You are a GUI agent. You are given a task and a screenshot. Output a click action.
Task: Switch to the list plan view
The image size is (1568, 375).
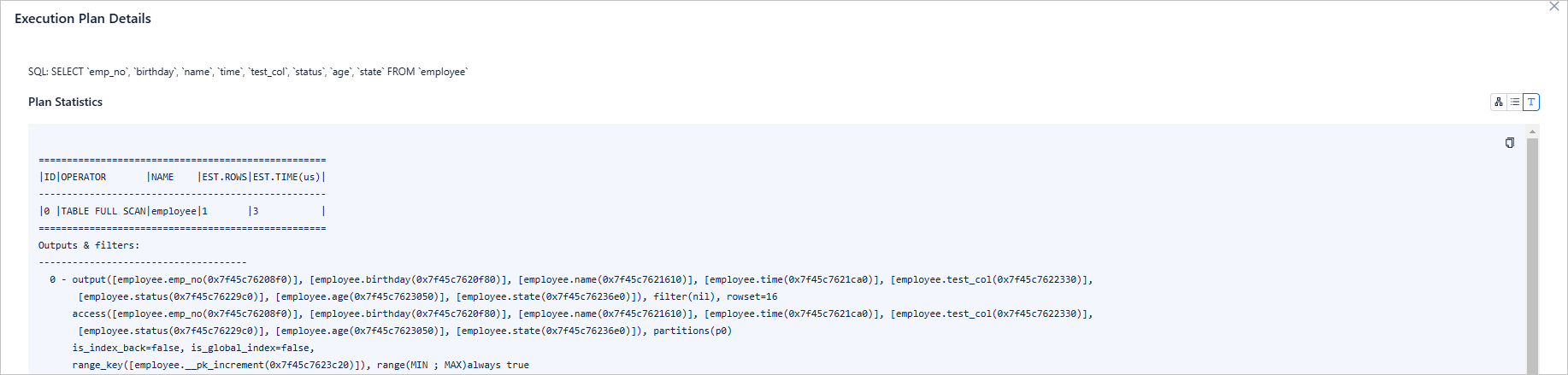1515,103
